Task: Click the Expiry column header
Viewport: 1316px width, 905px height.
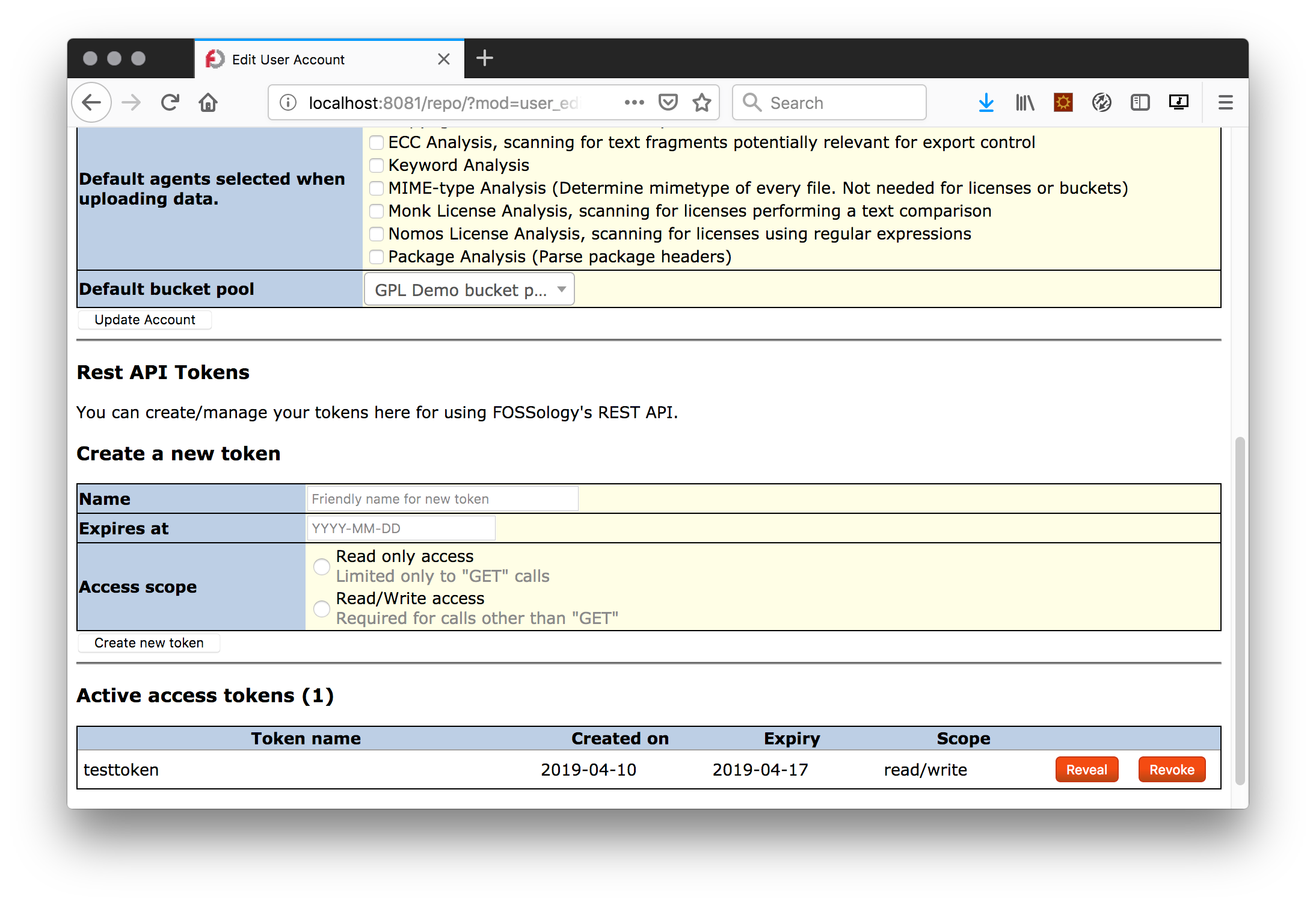Action: 792,738
